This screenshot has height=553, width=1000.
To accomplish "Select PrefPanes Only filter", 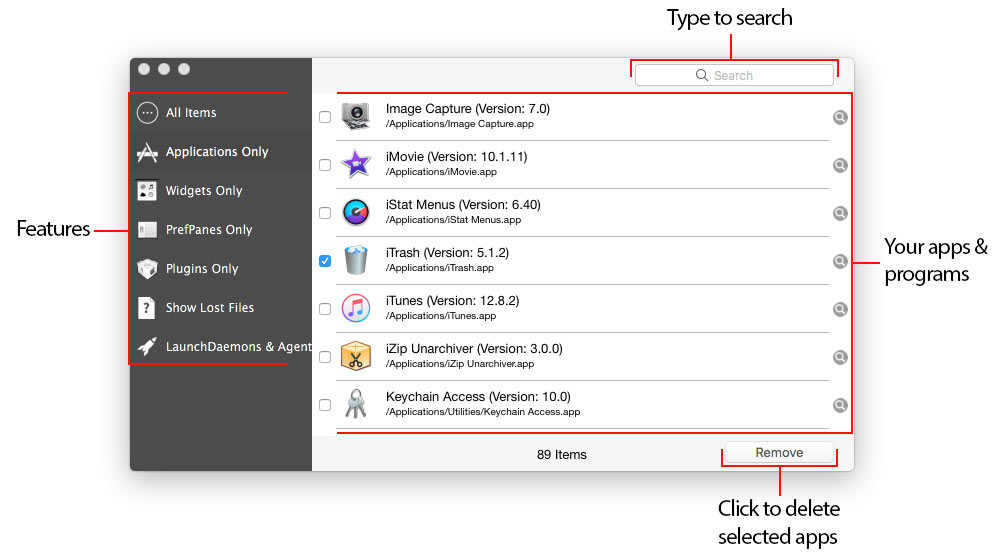I will click(221, 230).
